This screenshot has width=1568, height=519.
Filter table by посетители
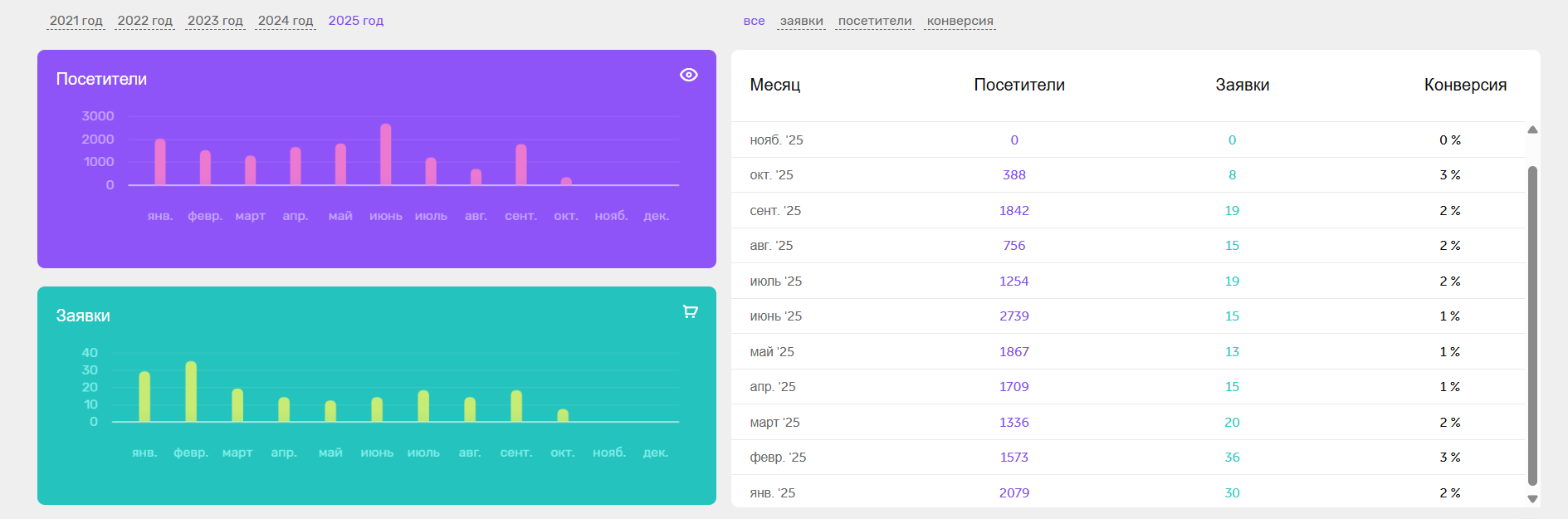click(x=874, y=21)
